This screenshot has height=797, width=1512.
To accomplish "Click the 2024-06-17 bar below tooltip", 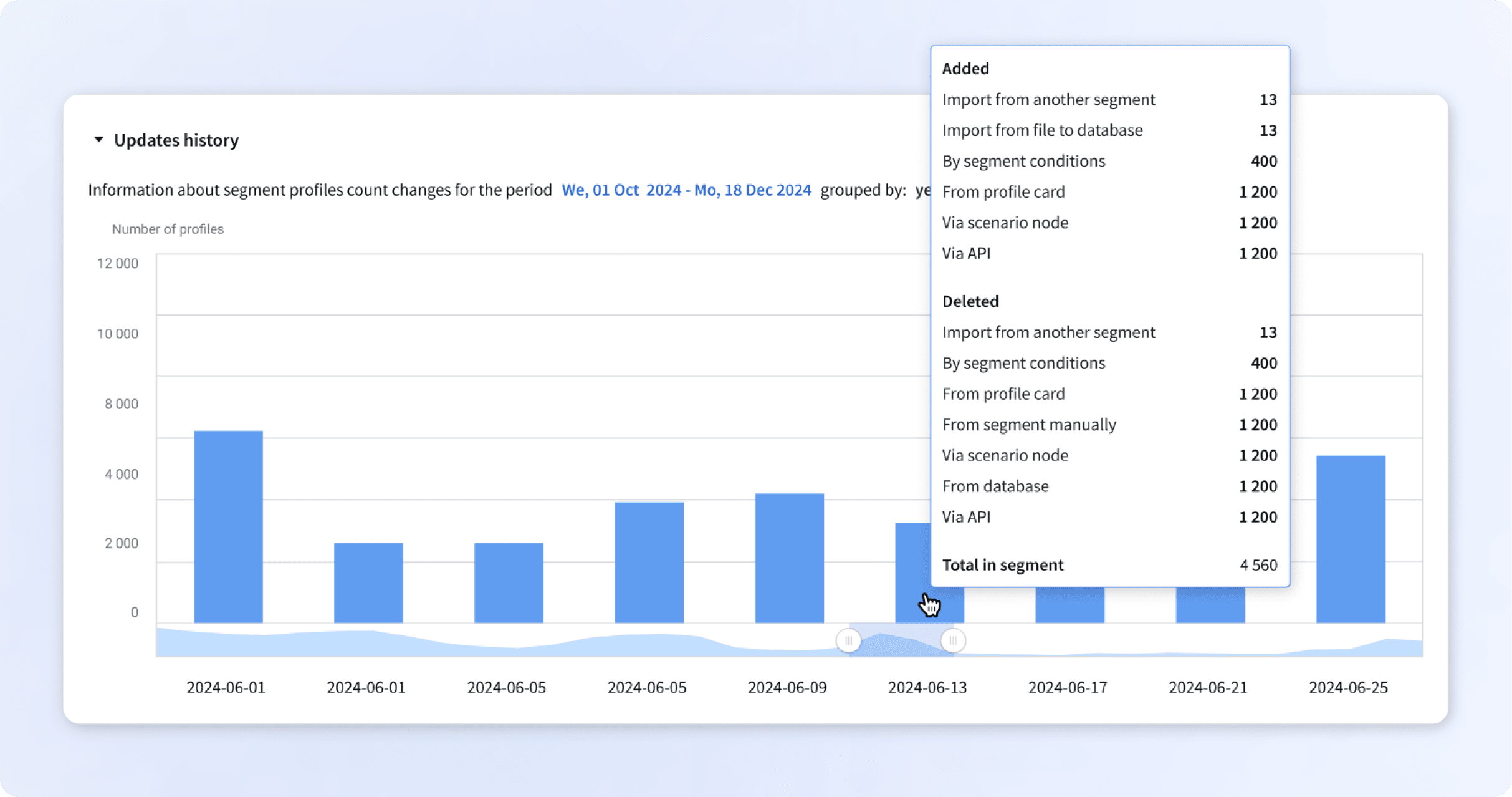I will tap(1069, 605).
